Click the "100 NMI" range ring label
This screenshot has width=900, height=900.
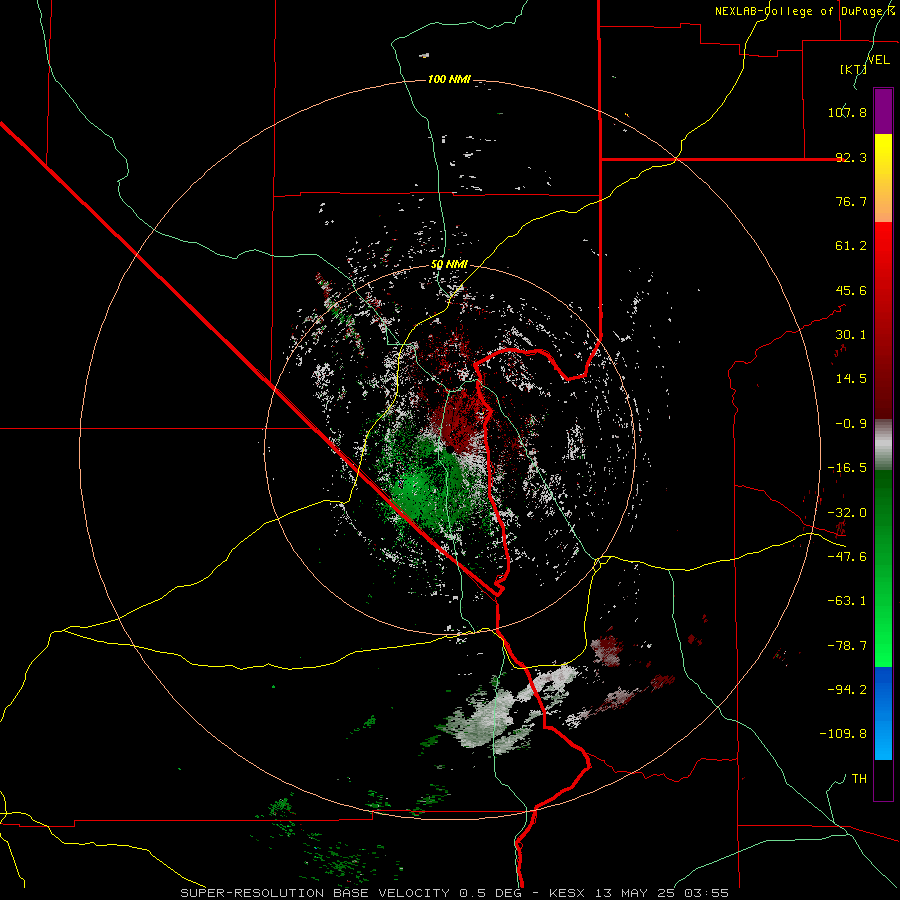coord(449,79)
